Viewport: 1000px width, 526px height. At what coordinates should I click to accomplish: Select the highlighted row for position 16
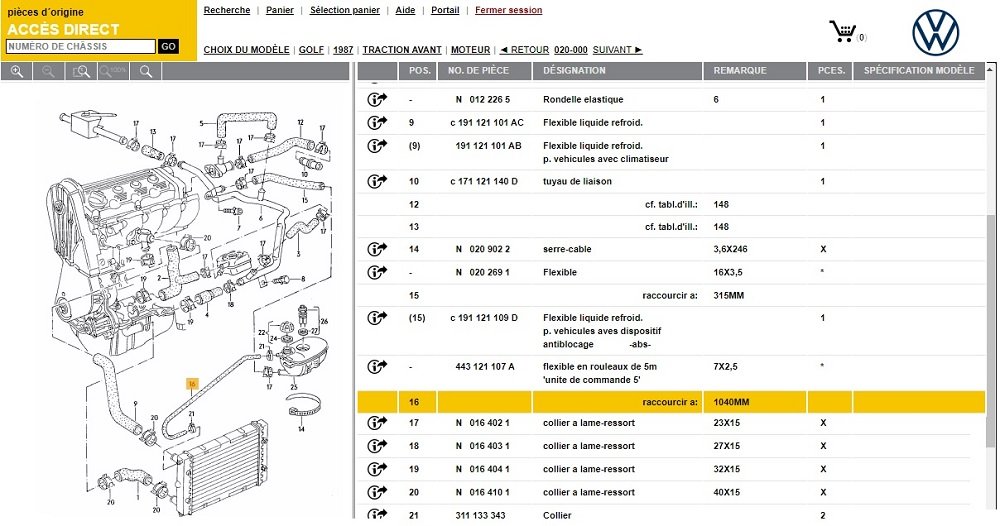click(671, 402)
